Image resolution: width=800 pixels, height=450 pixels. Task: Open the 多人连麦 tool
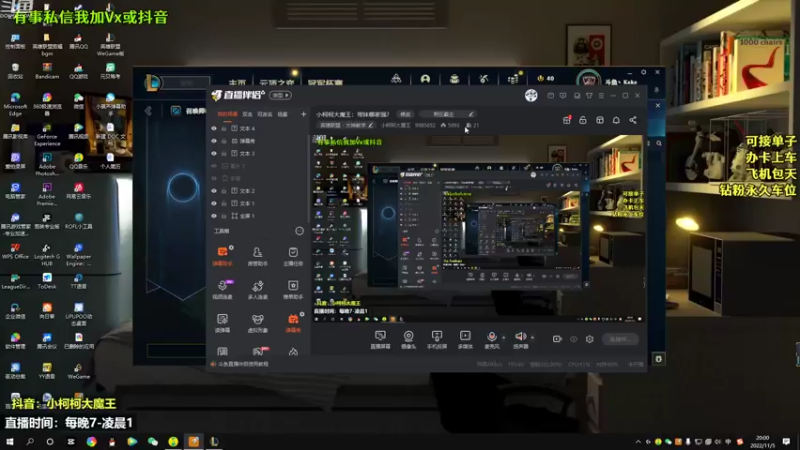point(258,289)
